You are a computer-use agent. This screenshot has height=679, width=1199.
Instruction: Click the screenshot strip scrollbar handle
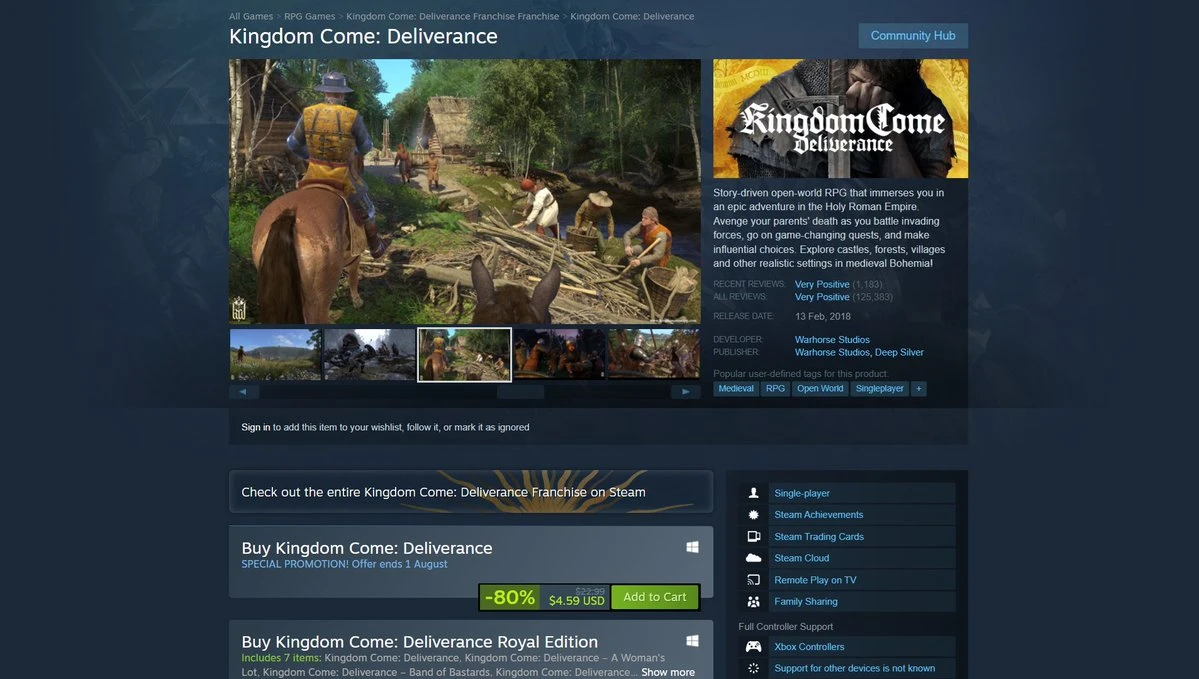coord(520,391)
